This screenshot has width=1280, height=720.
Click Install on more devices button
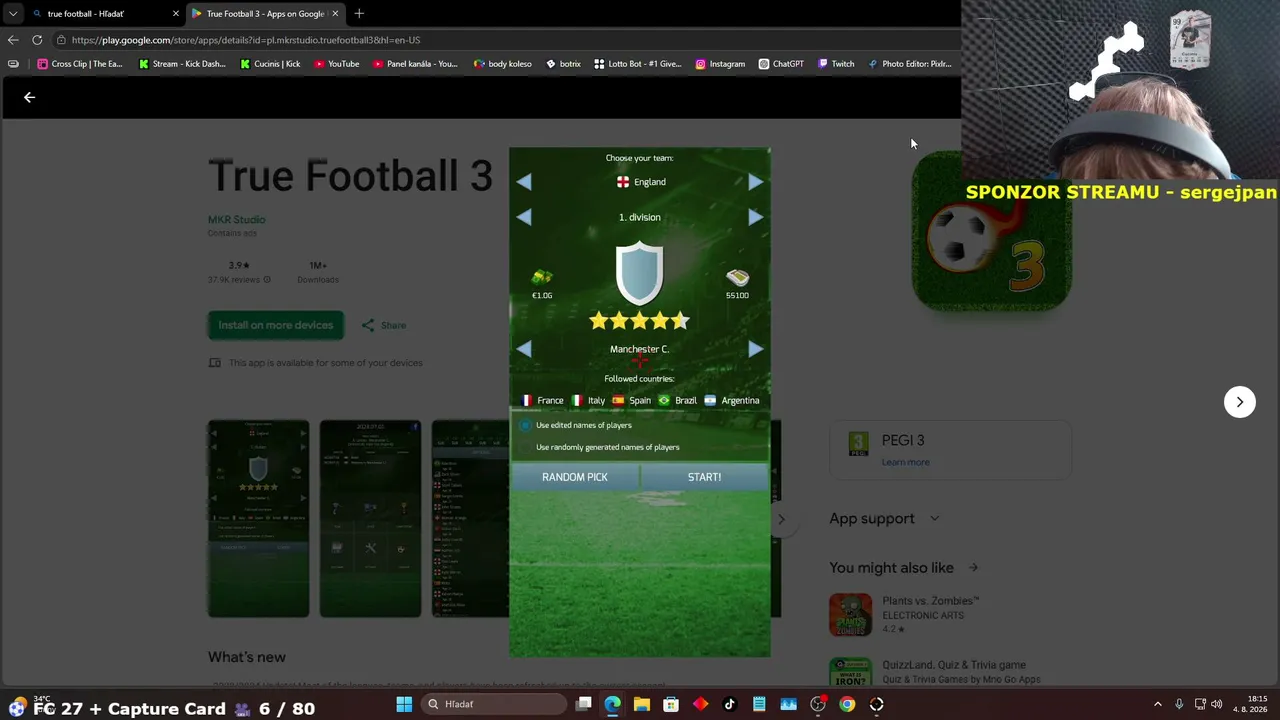[x=275, y=325]
